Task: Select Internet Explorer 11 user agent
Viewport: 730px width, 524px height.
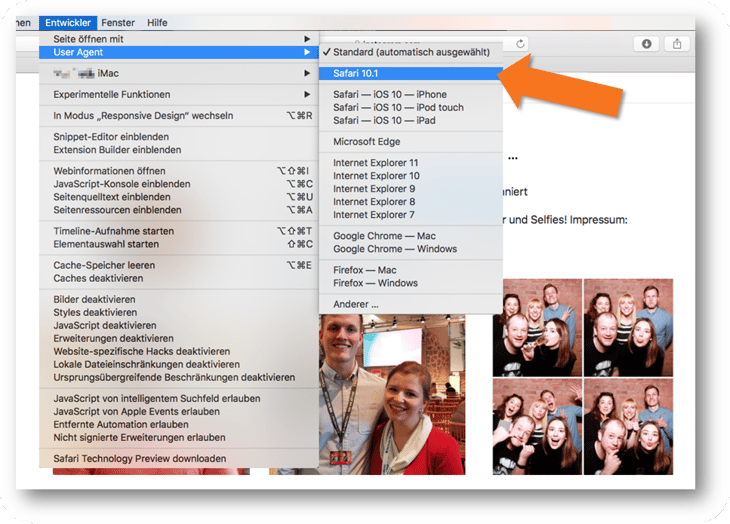Action: 411,163
